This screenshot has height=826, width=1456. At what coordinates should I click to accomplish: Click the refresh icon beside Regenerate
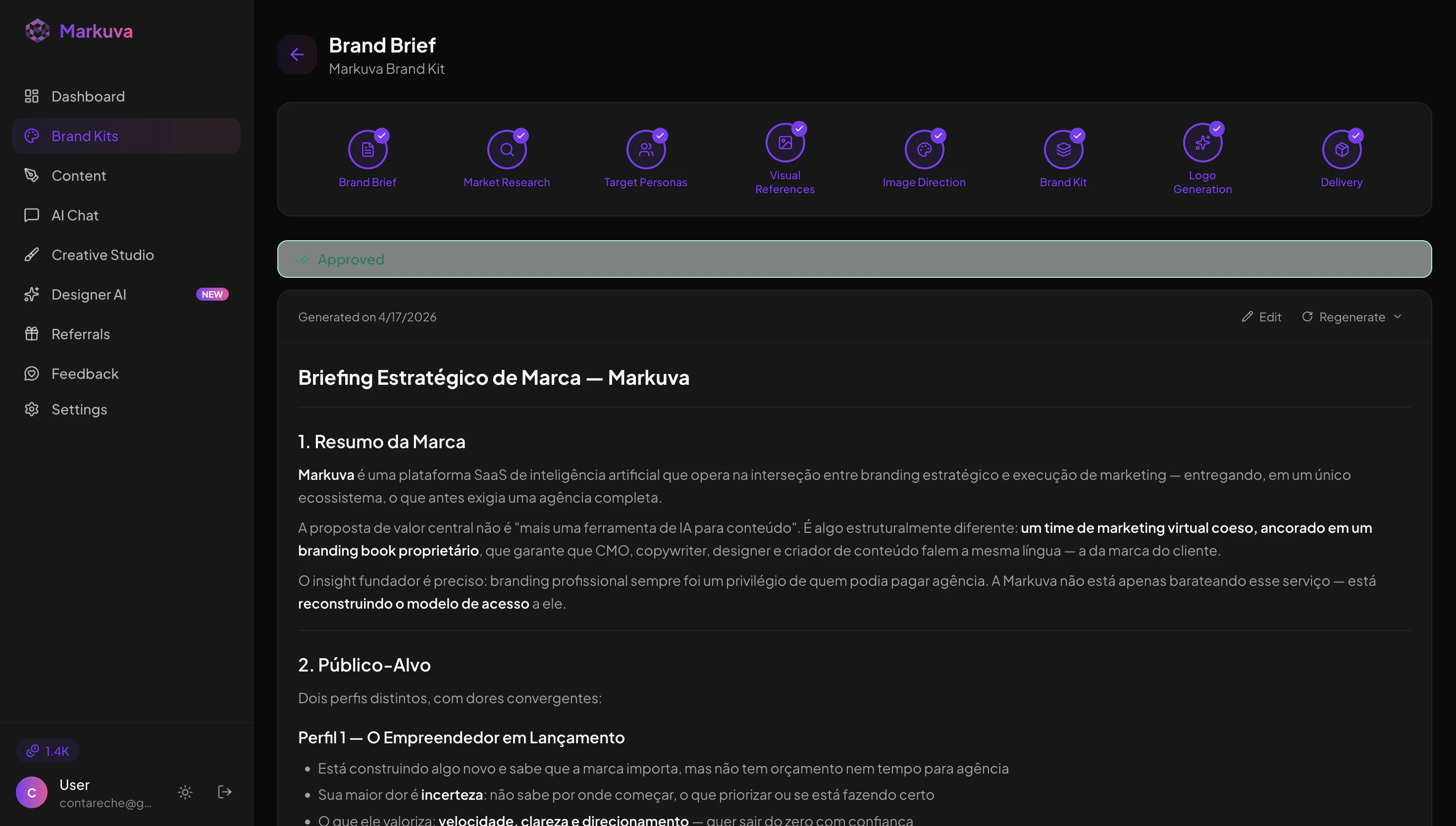[x=1307, y=316]
